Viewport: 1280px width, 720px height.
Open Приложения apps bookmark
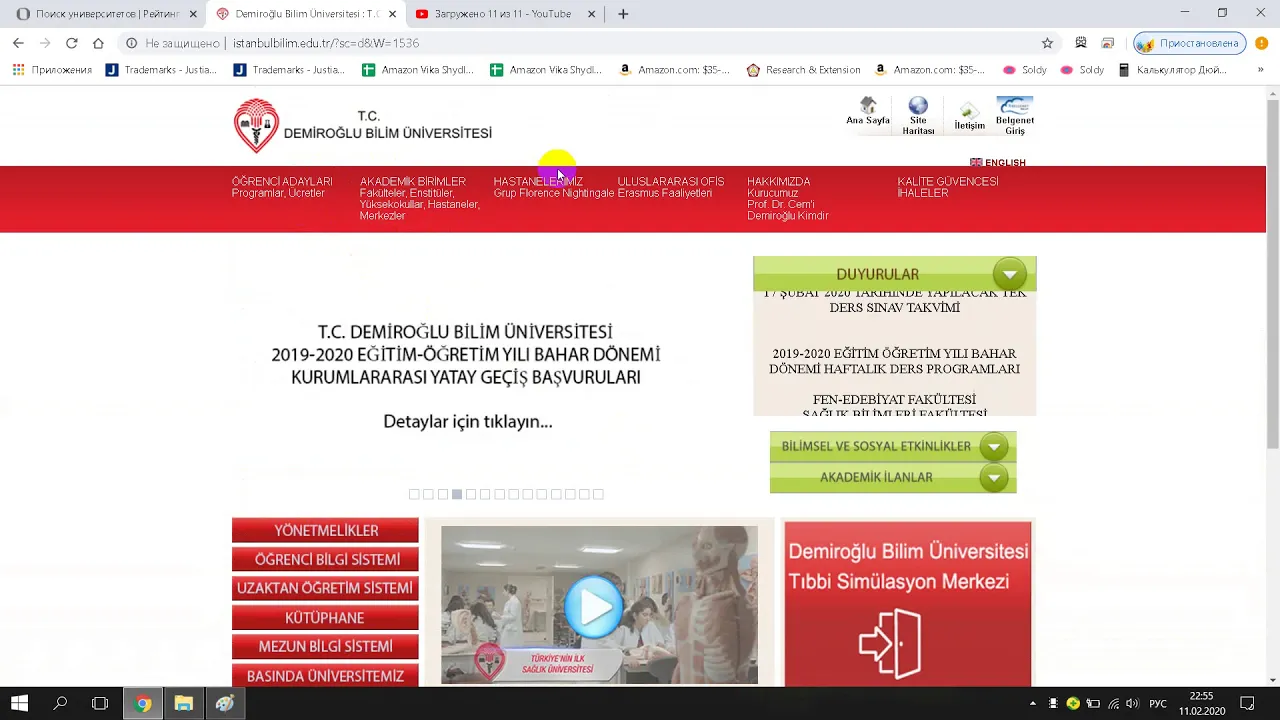[52, 70]
